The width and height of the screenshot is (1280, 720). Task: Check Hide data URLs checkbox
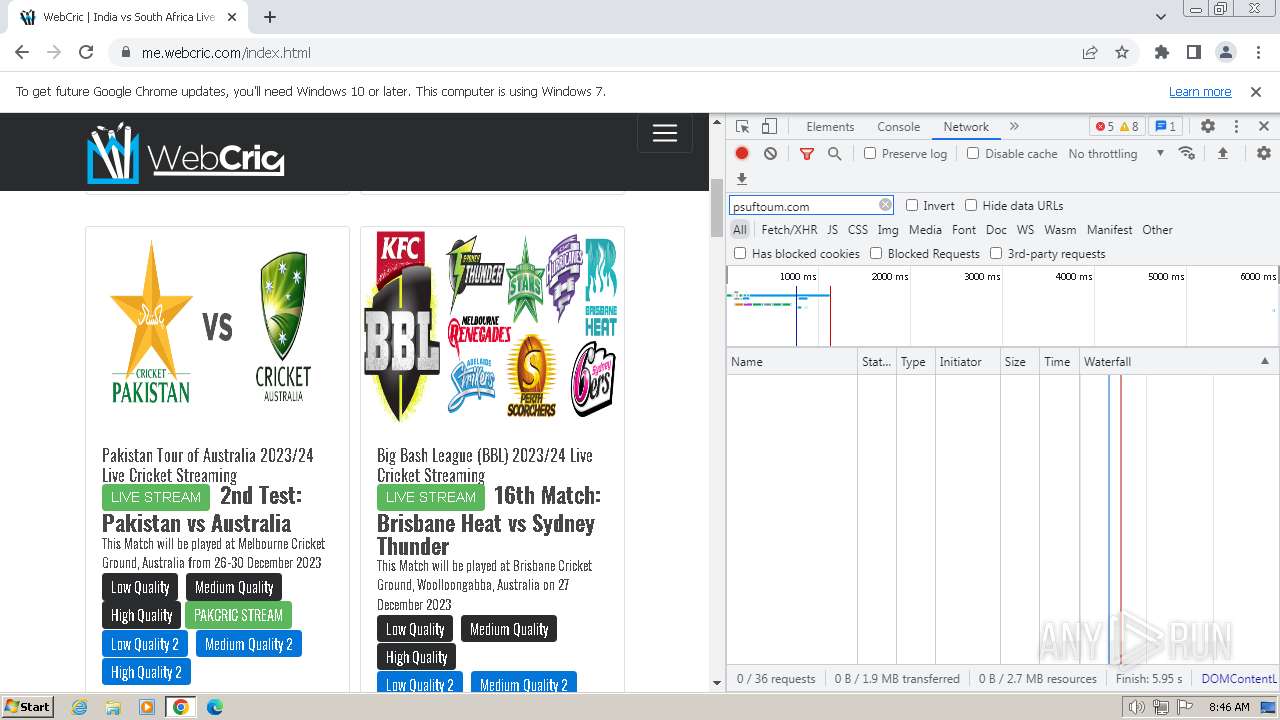971,205
